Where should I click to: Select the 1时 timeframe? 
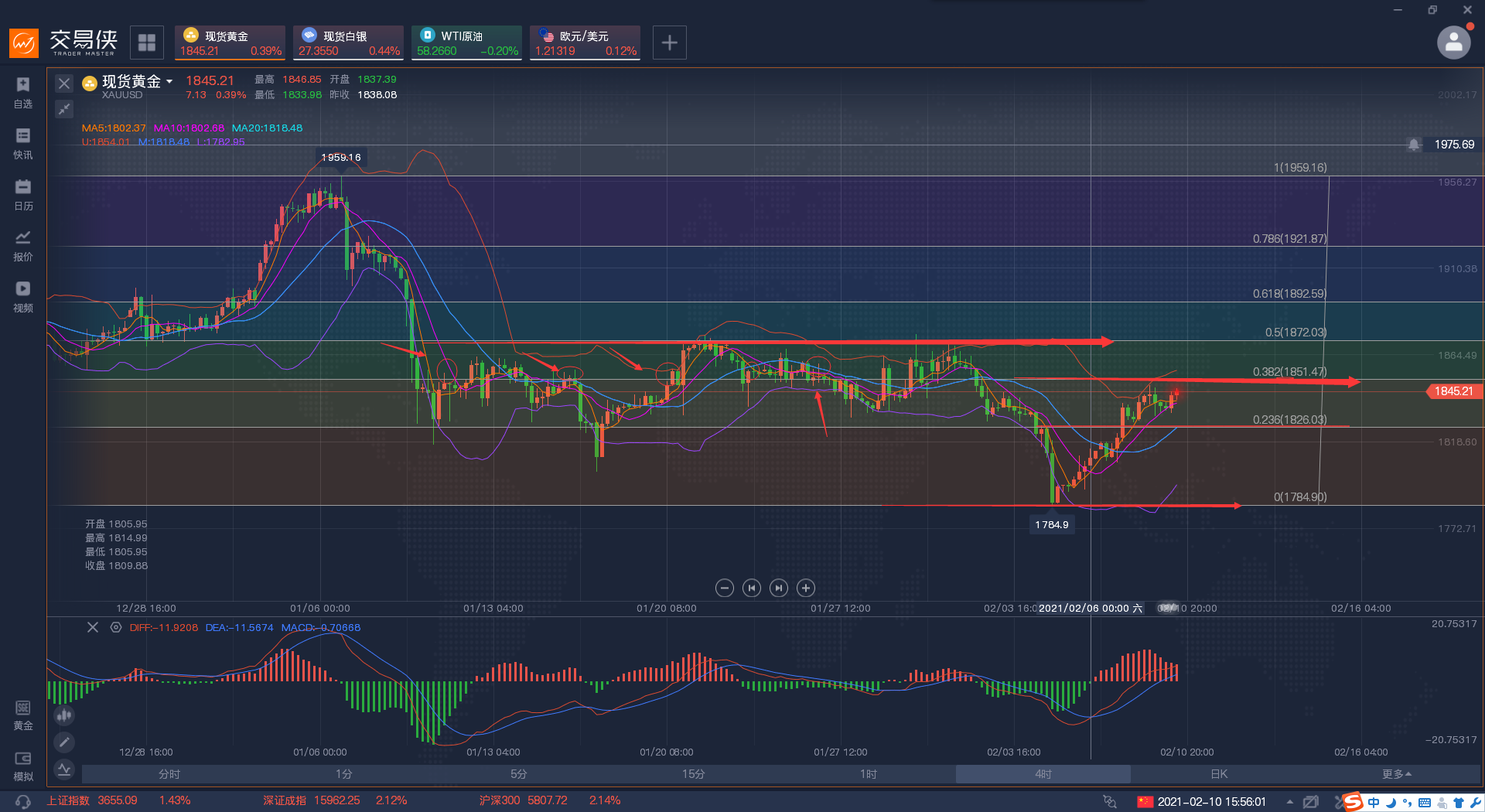[x=869, y=774]
